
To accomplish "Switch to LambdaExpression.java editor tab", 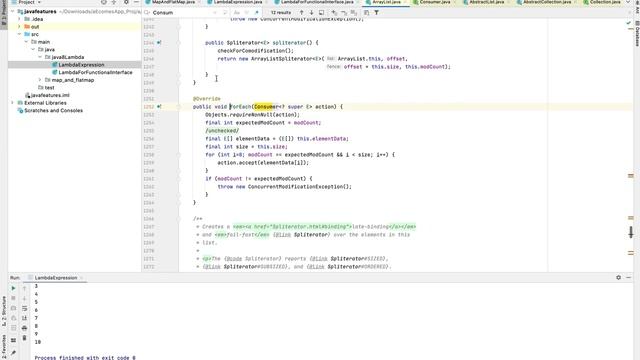I will [x=238, y=2].
